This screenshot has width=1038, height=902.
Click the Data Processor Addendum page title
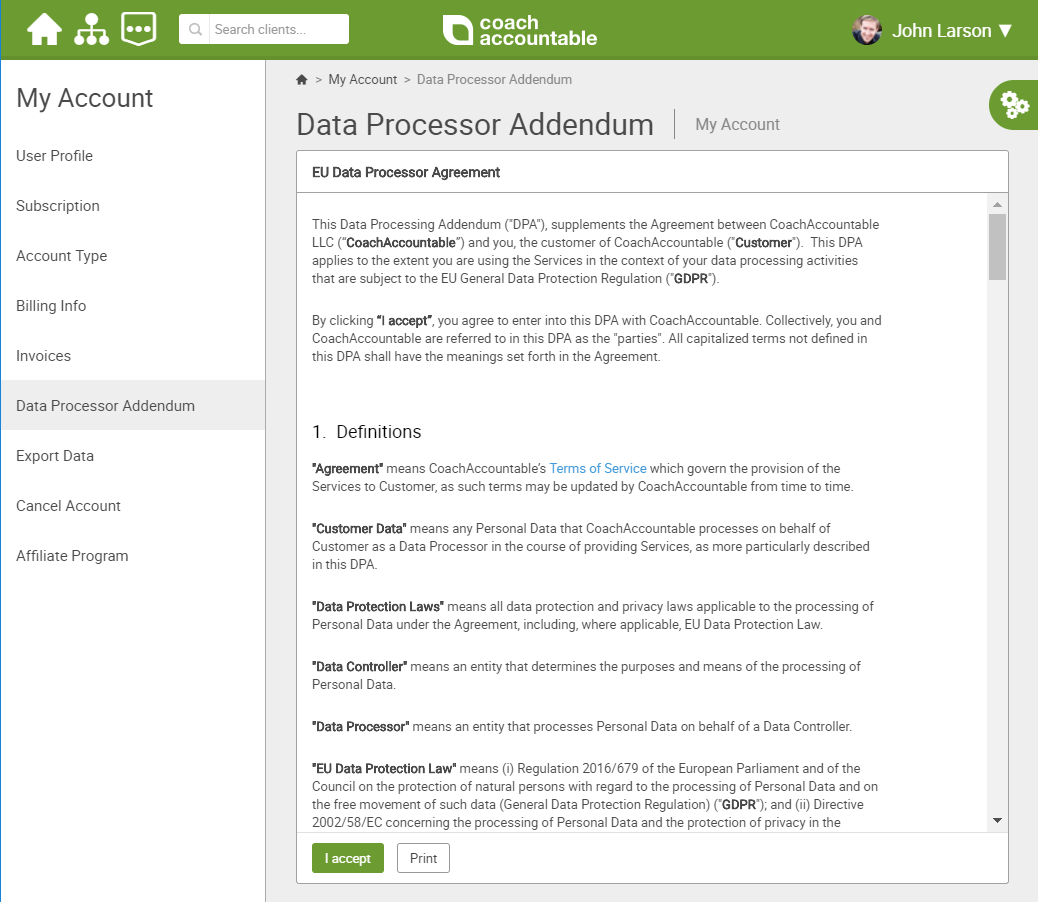(x=475, y=124)
